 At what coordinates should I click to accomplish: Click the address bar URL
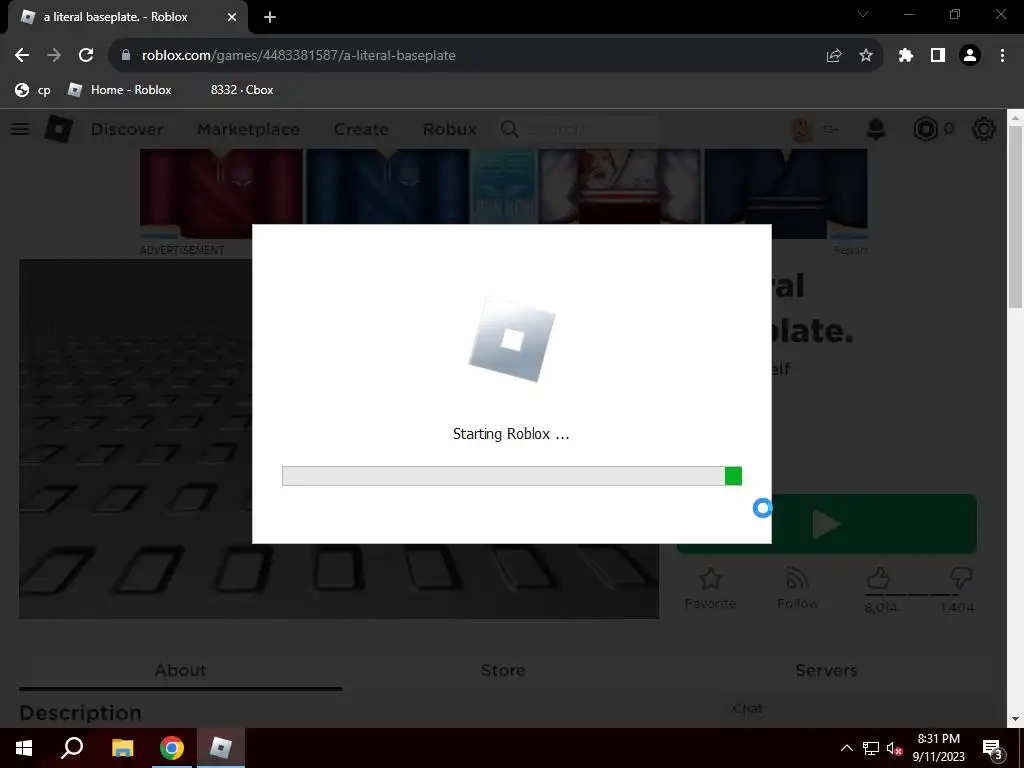(x=298, y=56)
